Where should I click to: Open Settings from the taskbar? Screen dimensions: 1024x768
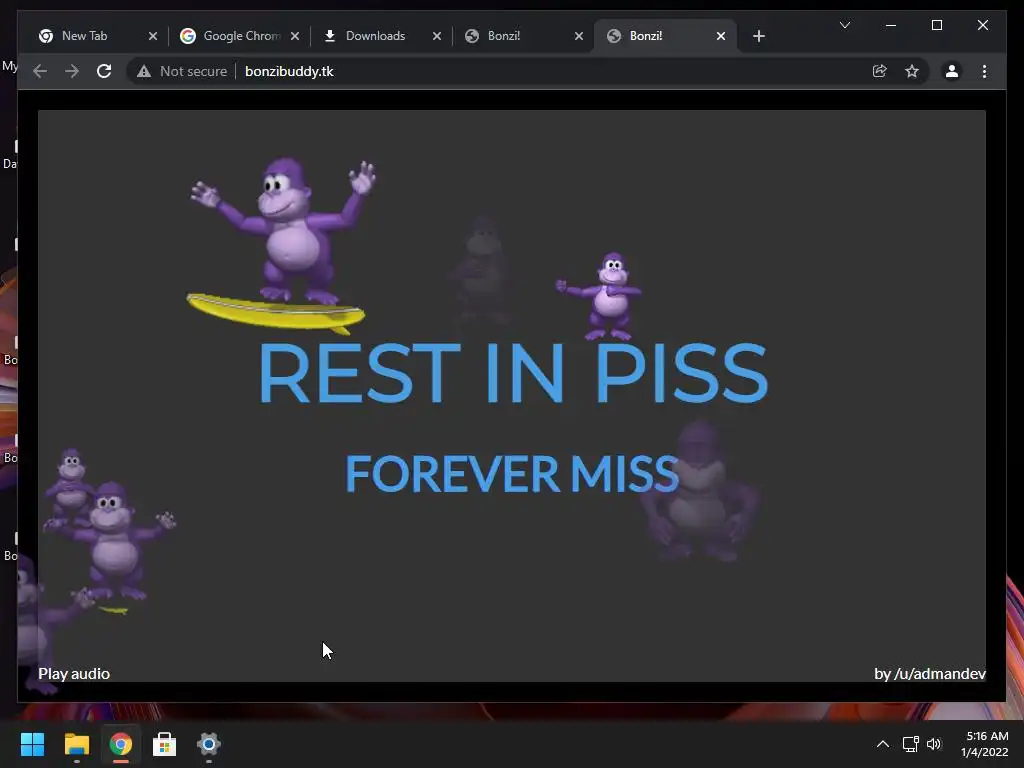tap(209, 744)
